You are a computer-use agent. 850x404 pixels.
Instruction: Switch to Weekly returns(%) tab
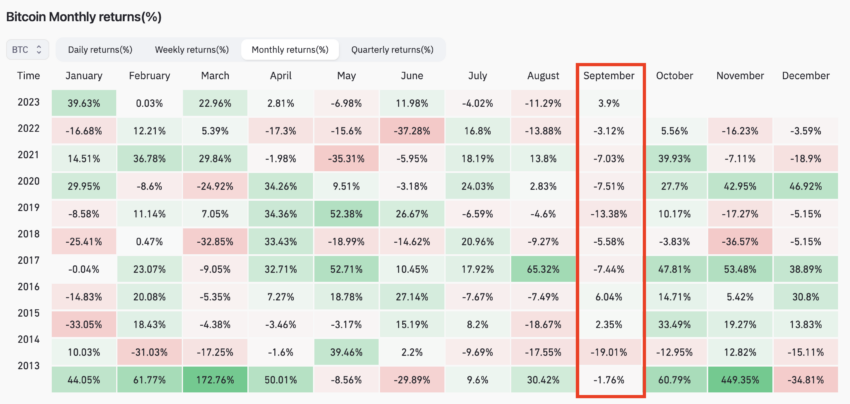[x=192, y=50]
